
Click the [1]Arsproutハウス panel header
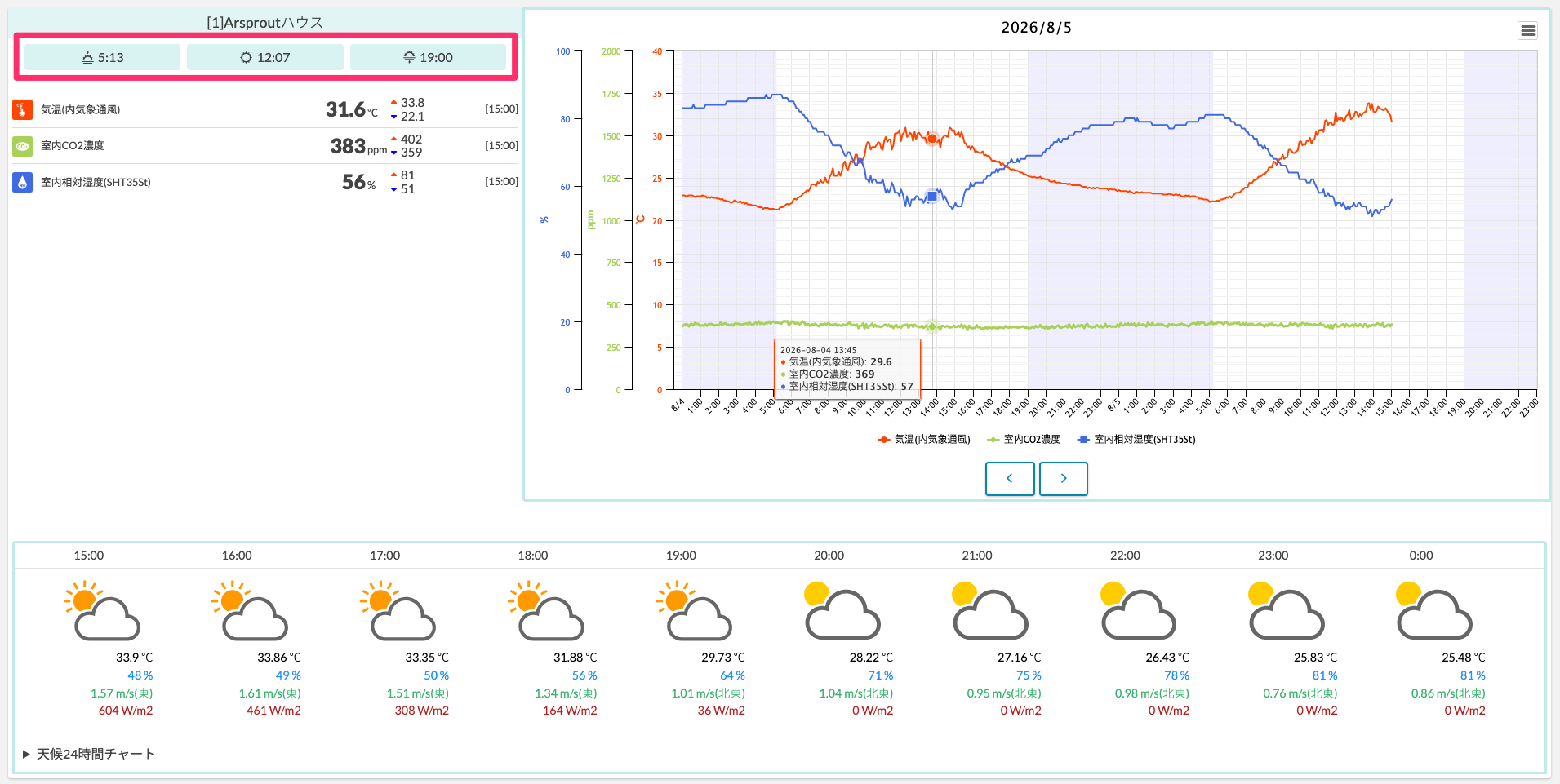(x=265, y=23)
